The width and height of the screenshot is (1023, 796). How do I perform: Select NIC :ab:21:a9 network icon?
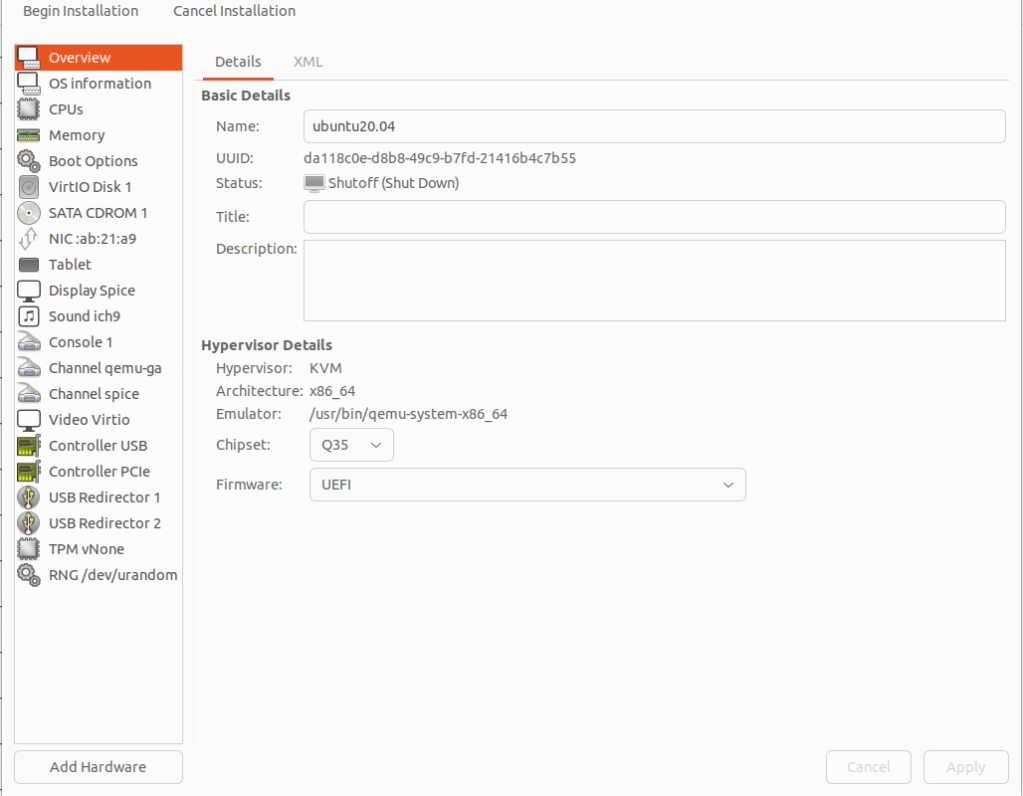(29, 239)
